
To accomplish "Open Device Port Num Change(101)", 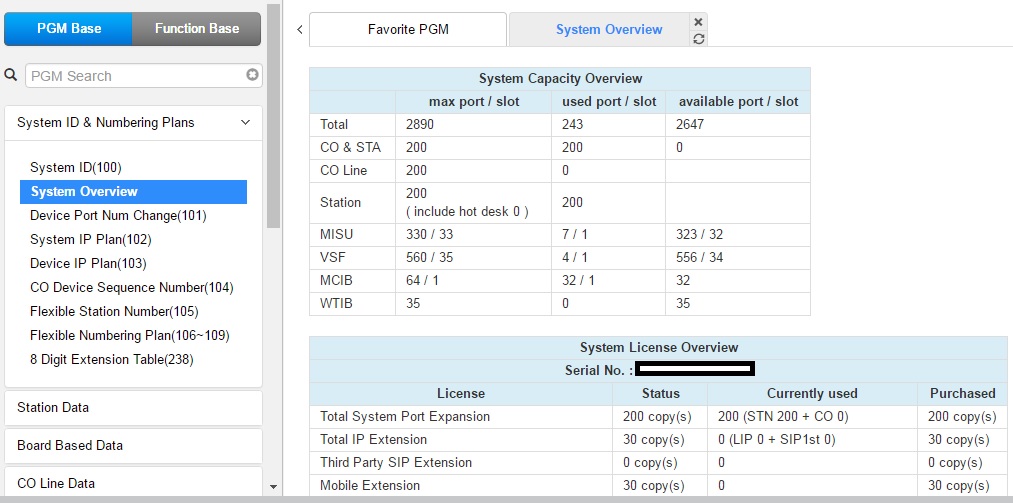I will click(118, 216).
